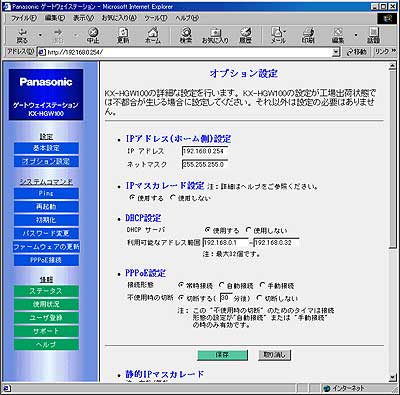Open the Mail icon dropdown arrow
The image size is (400, 395).
(x=285, y=32)
